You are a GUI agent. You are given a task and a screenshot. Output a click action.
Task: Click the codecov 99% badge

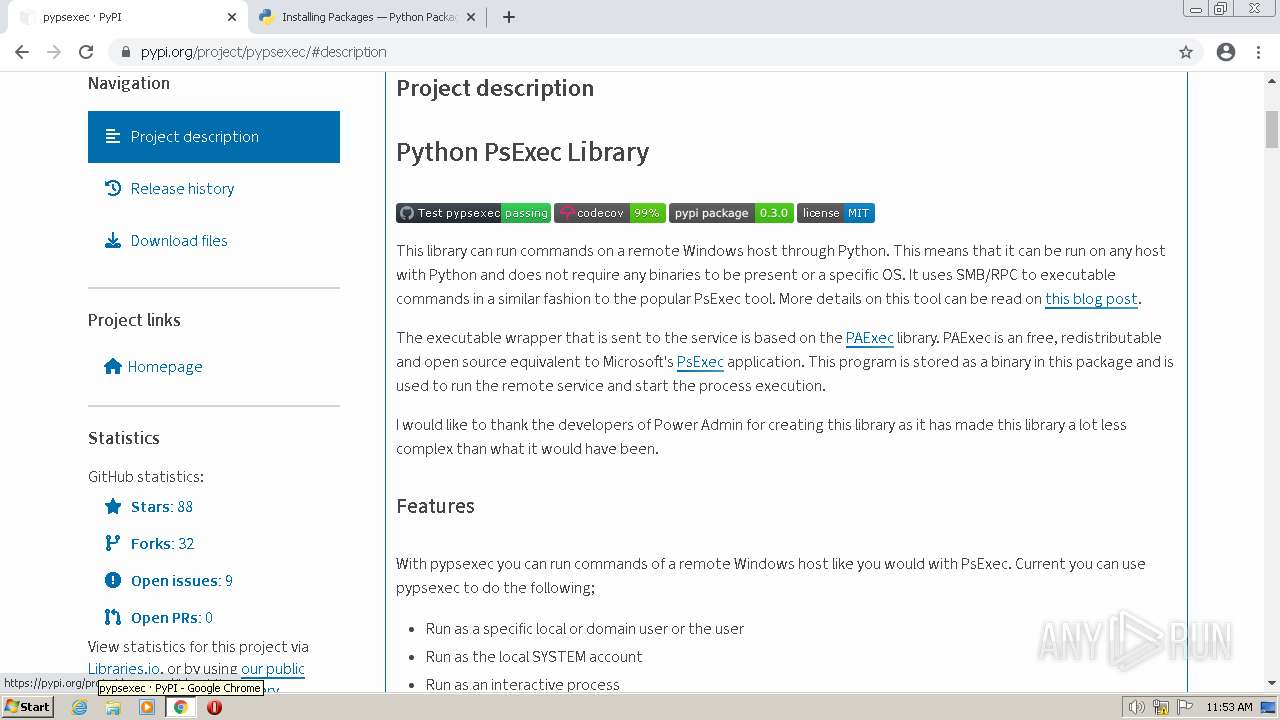click(610, 213)
